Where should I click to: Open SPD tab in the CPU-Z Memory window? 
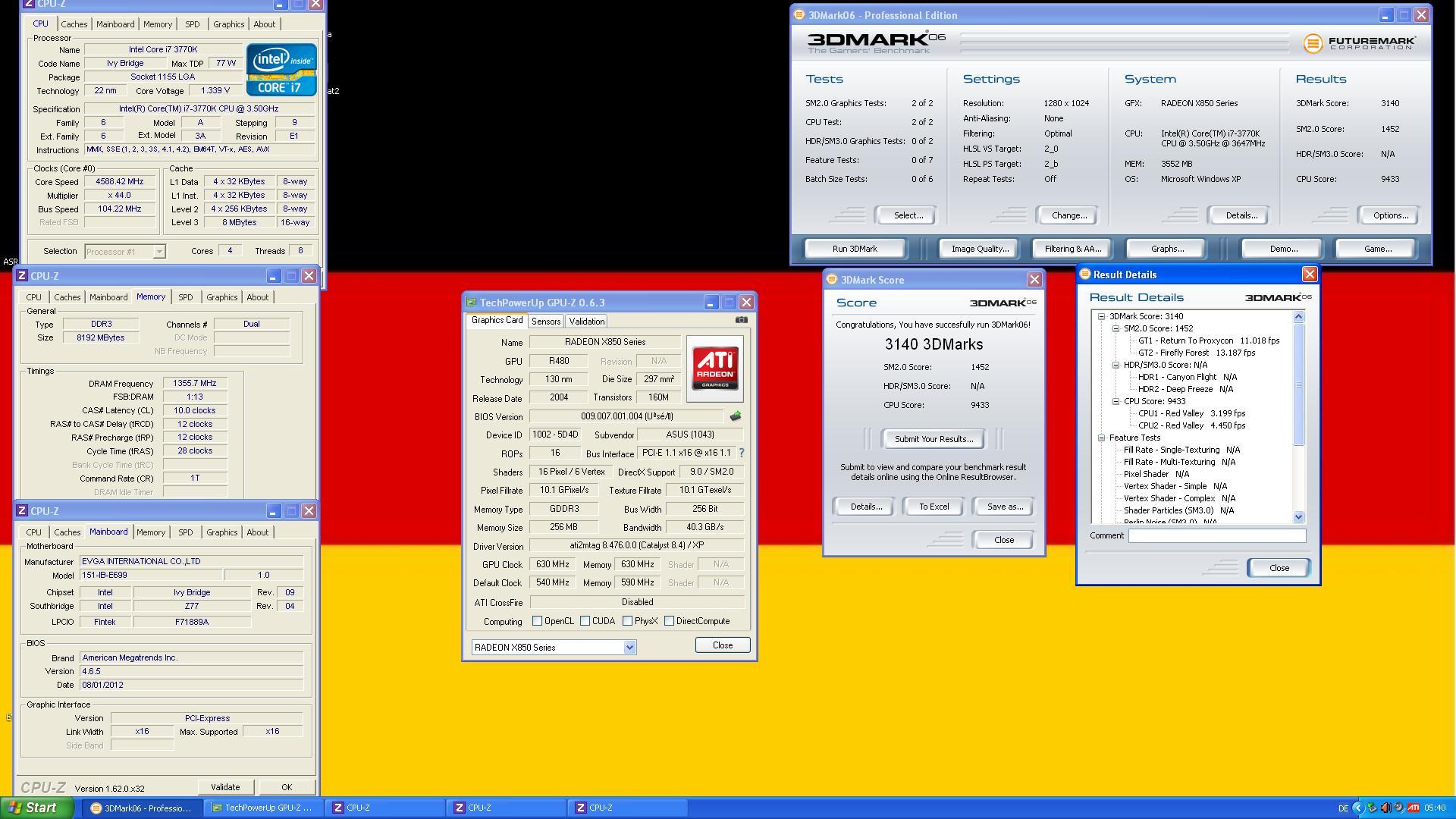pos(185,297)
